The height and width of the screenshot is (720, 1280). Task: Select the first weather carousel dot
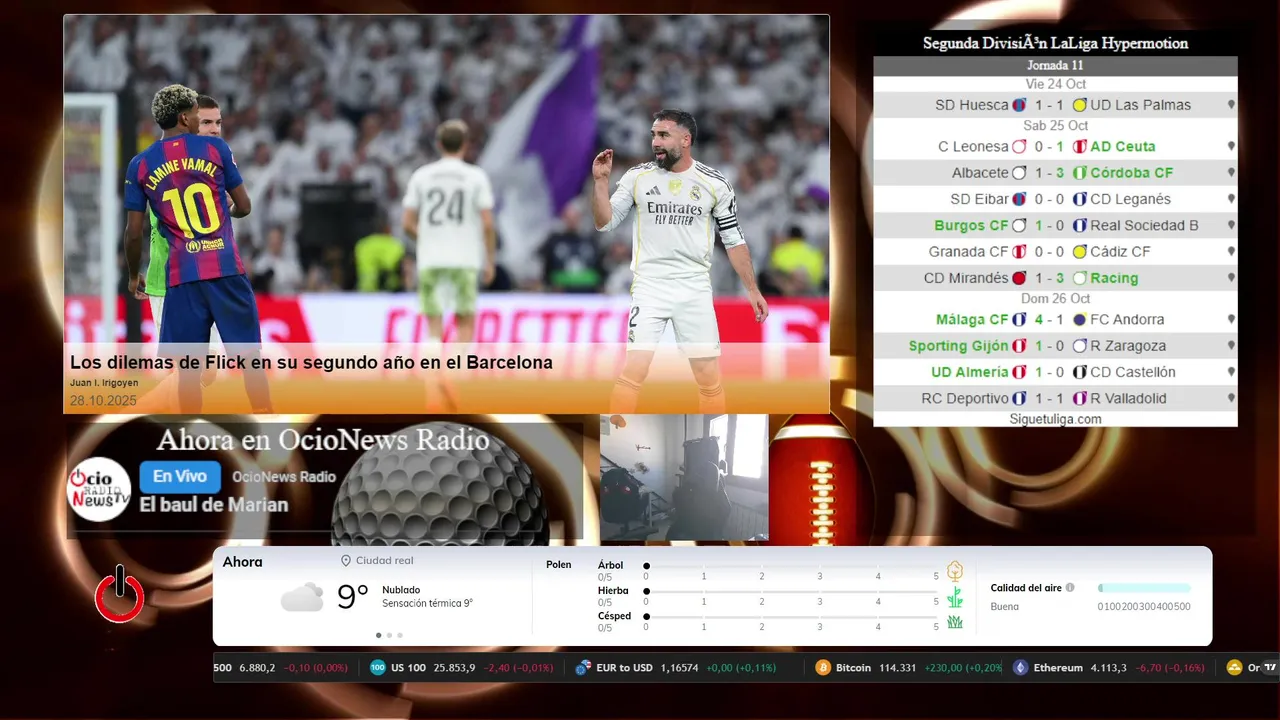(378, 635)
